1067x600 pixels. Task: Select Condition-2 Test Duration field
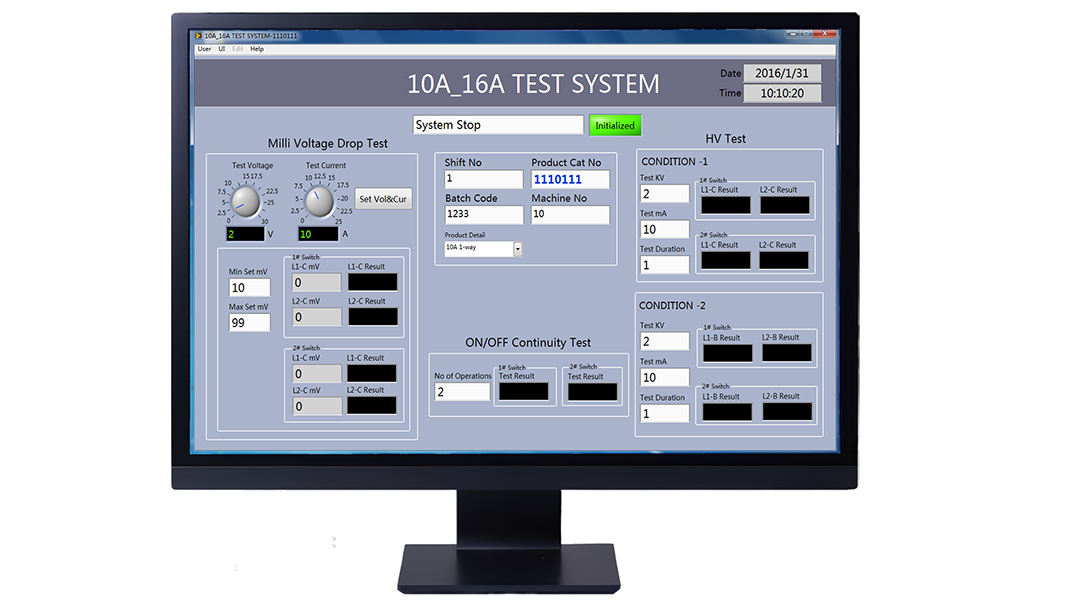(664, 413)
